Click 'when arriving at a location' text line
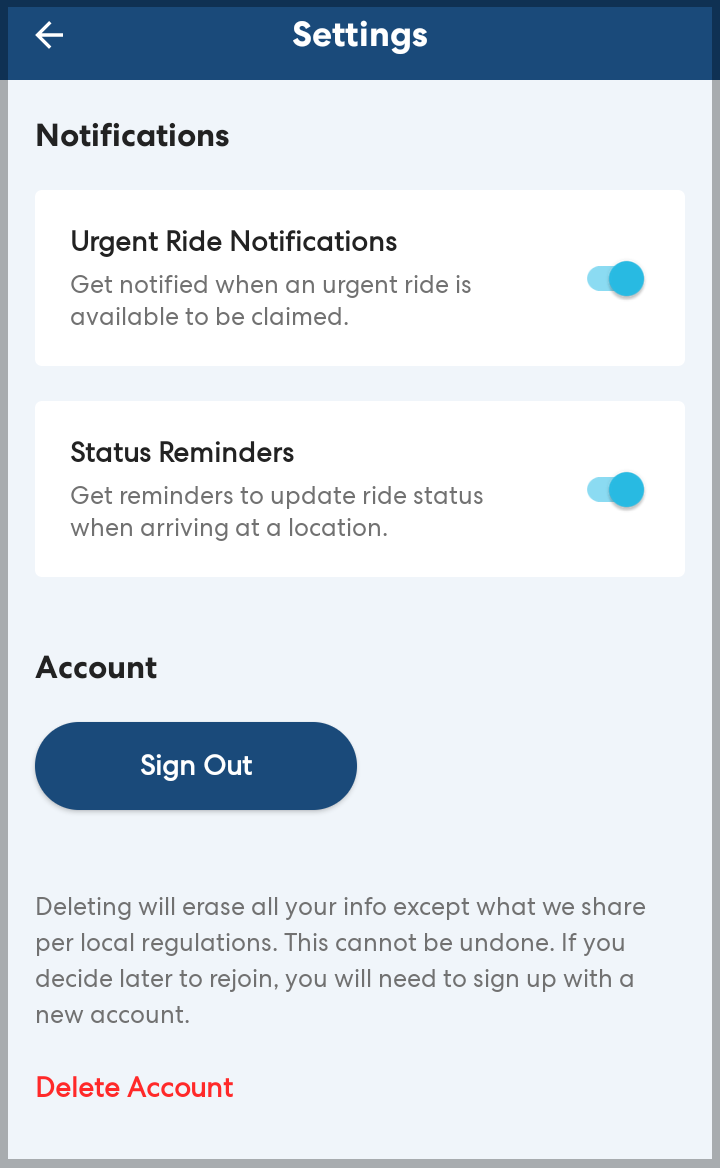Viewport: 720px width, 1168px height. (x=228, y=529)
